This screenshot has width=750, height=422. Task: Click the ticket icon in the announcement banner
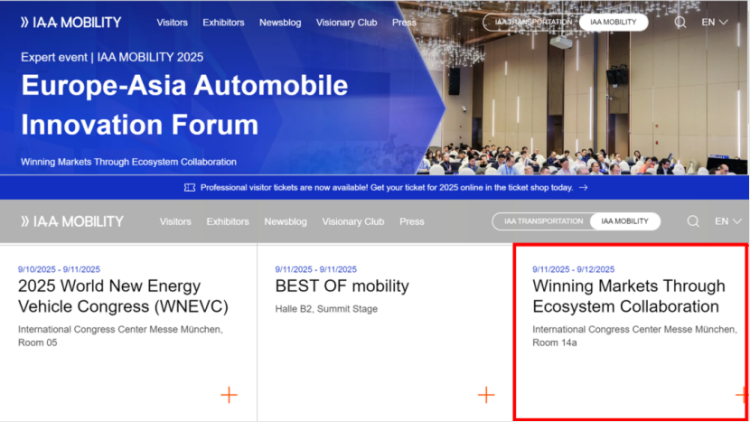pyautogui.click(x=190, y=187)
